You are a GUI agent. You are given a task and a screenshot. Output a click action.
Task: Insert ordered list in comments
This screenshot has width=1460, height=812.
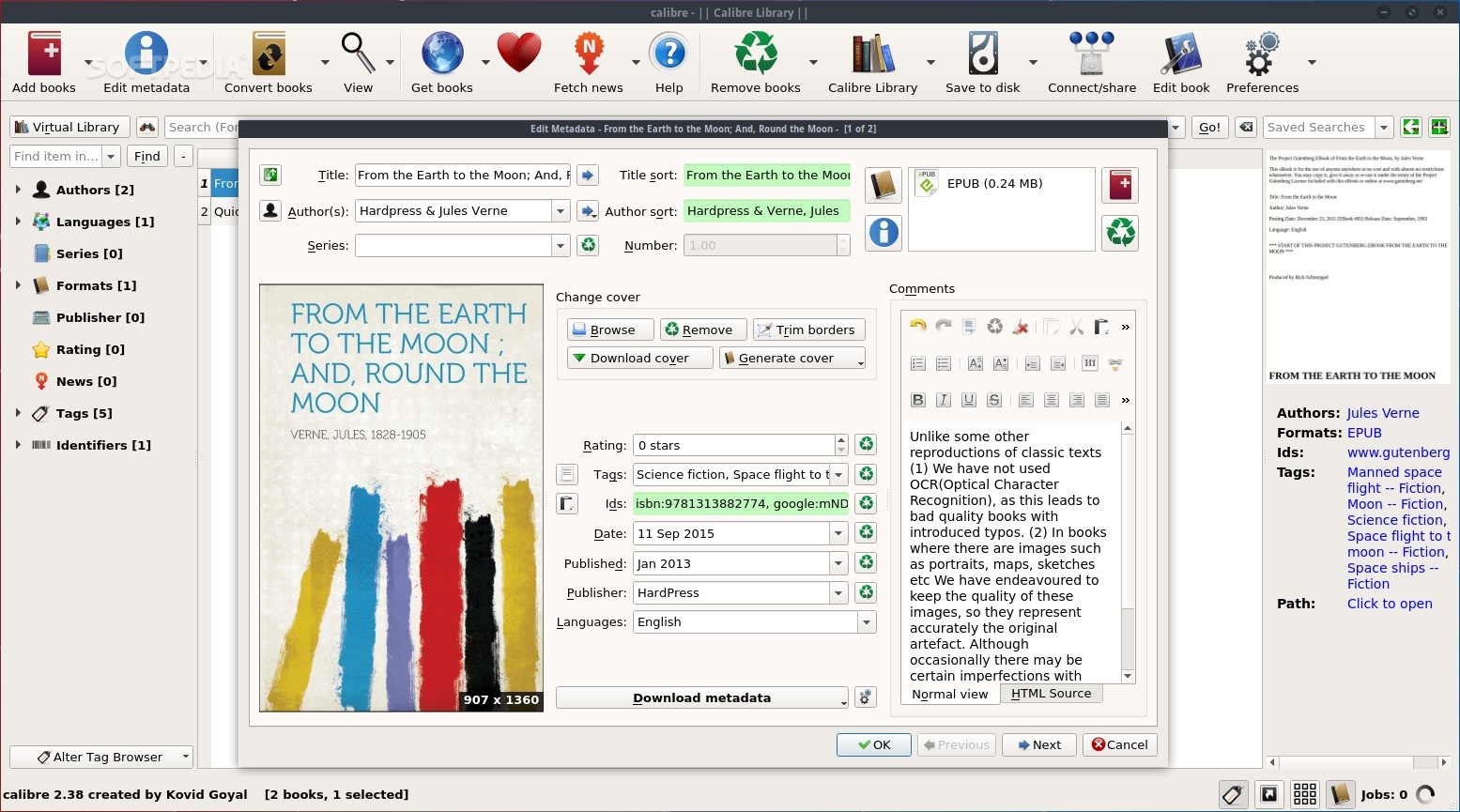point(918,363)
